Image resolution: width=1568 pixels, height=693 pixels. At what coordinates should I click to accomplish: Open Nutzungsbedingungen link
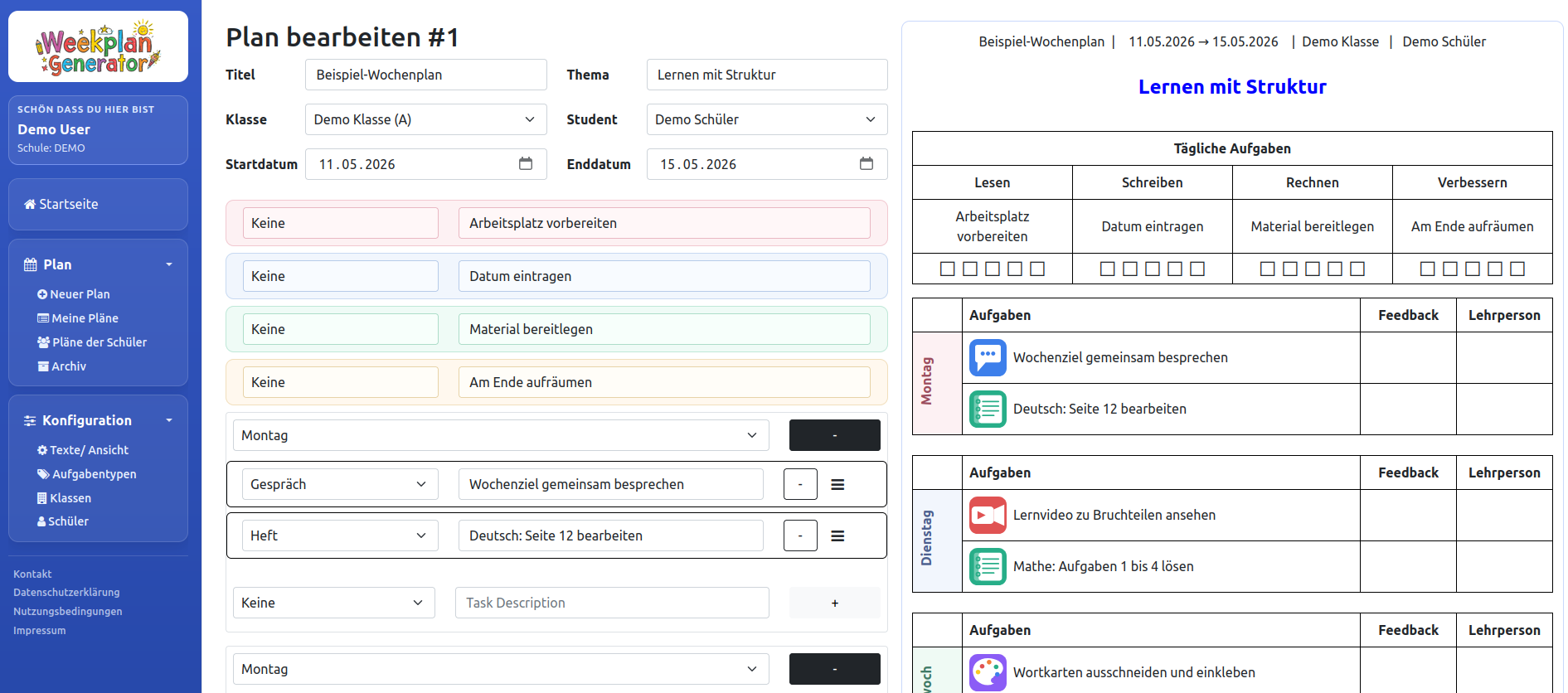click(x=68, y=612)
